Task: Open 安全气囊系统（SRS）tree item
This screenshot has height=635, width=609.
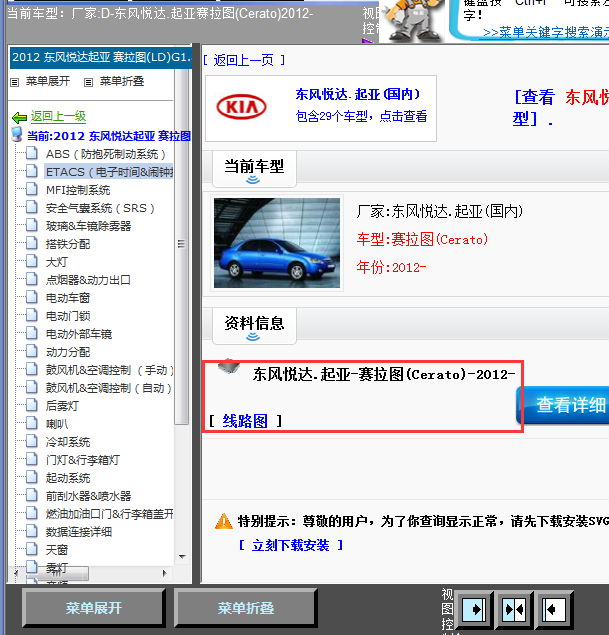Action: [100, 208]
